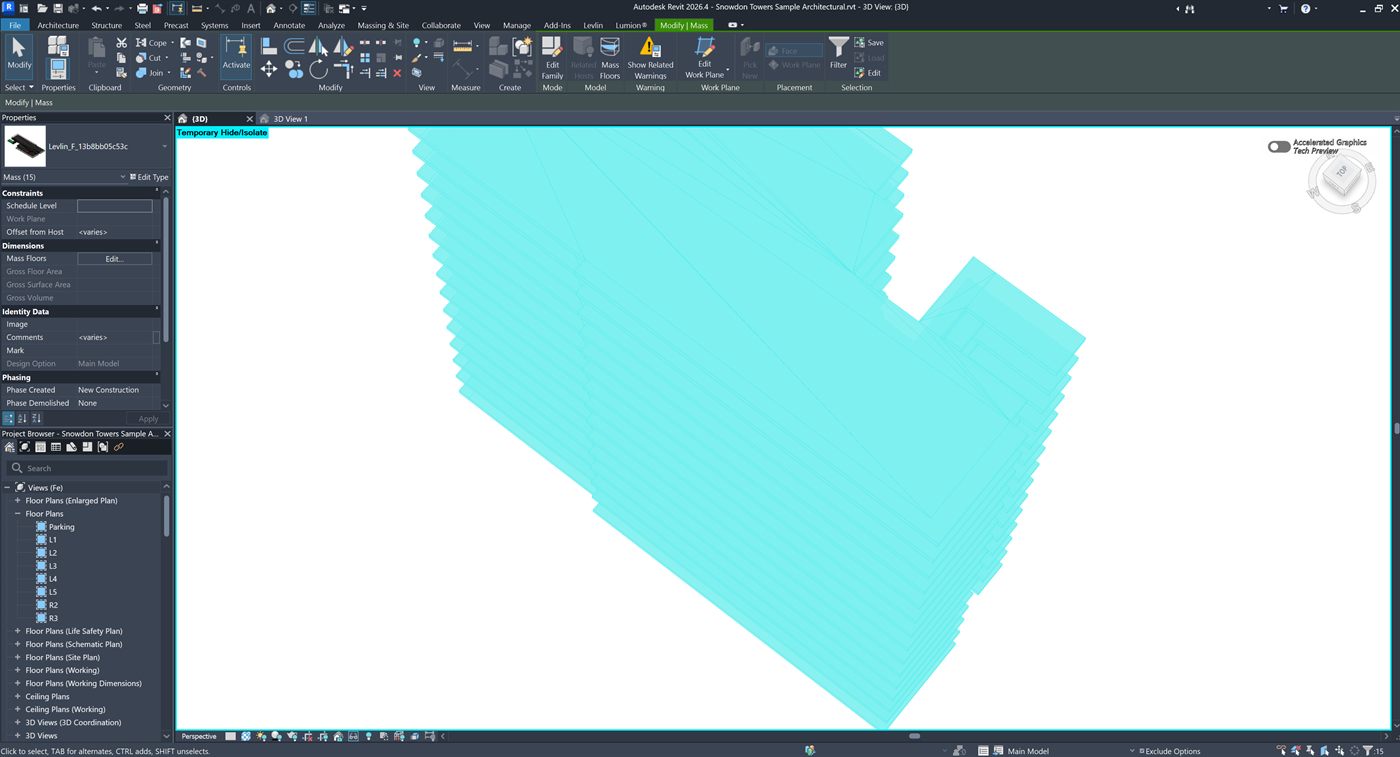This screenshot has width=1400, height=757.
Task: Select the Align tool
Action: click(x=269, y=46)
